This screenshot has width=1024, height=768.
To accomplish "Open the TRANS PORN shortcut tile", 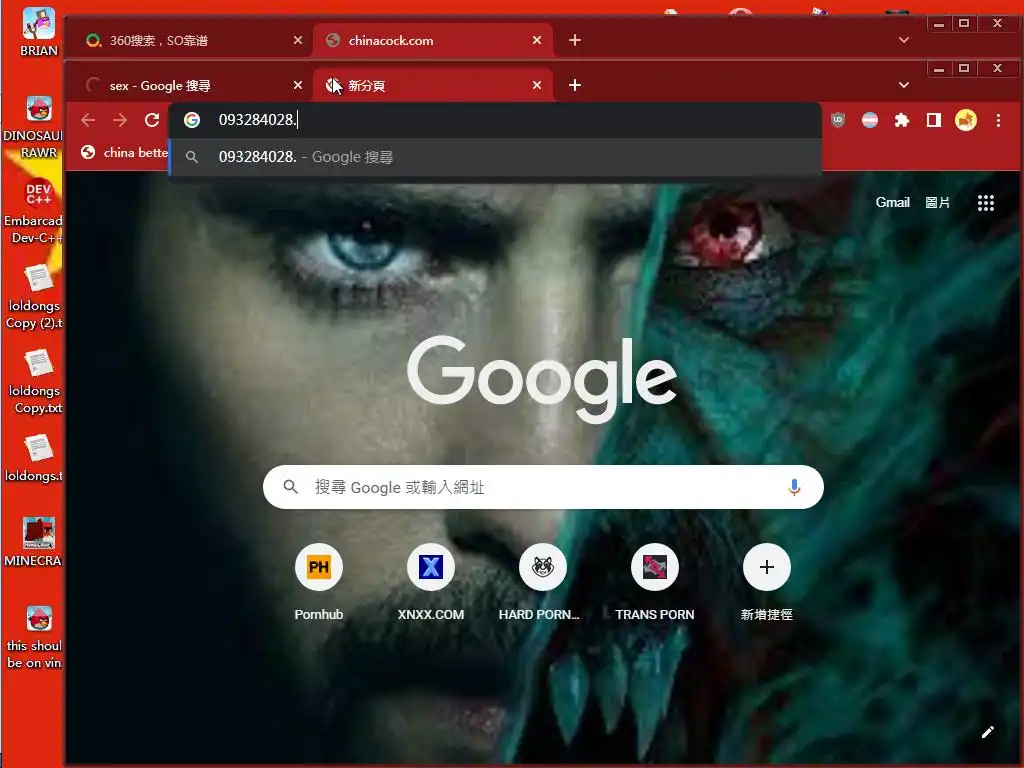I will tap(655, 581).
